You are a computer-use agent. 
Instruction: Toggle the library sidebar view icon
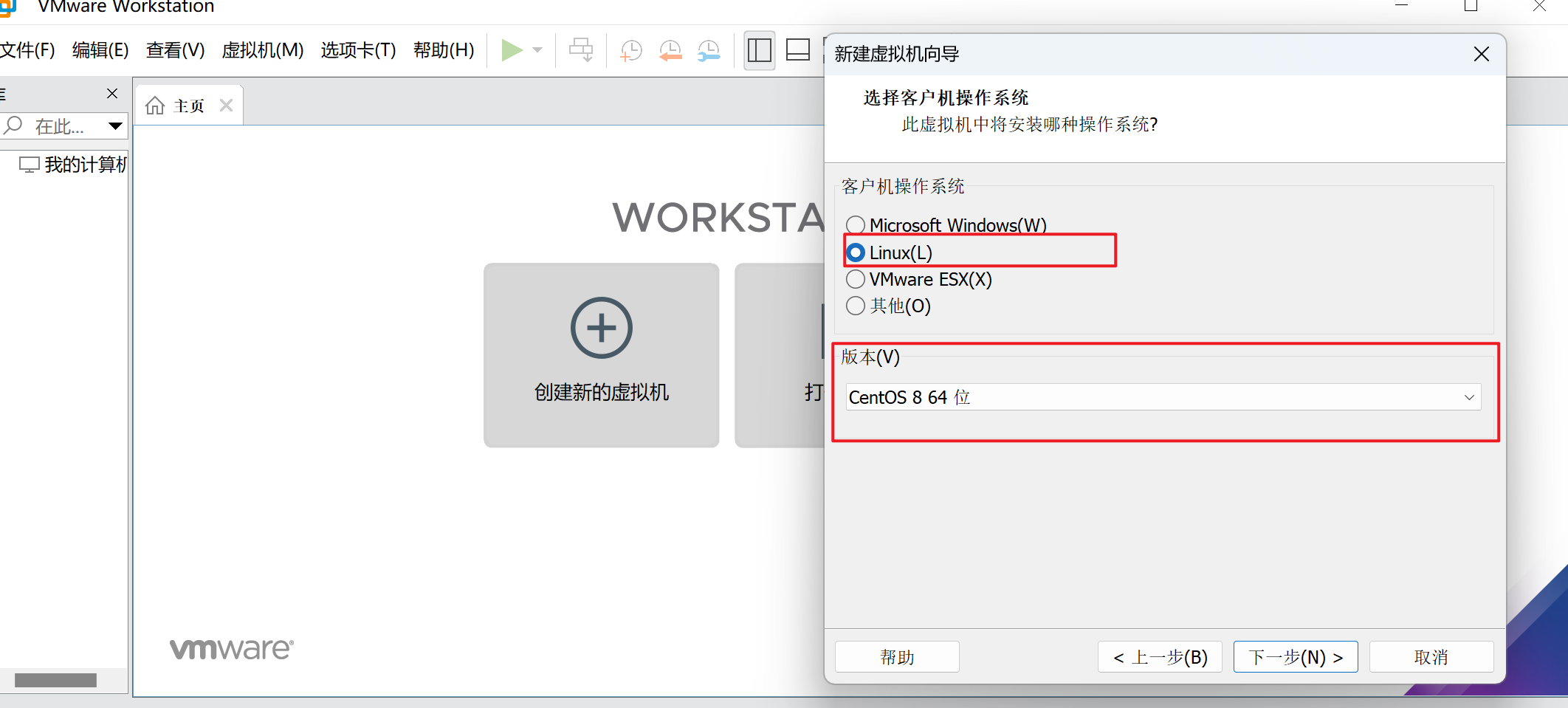pos(759,50)
